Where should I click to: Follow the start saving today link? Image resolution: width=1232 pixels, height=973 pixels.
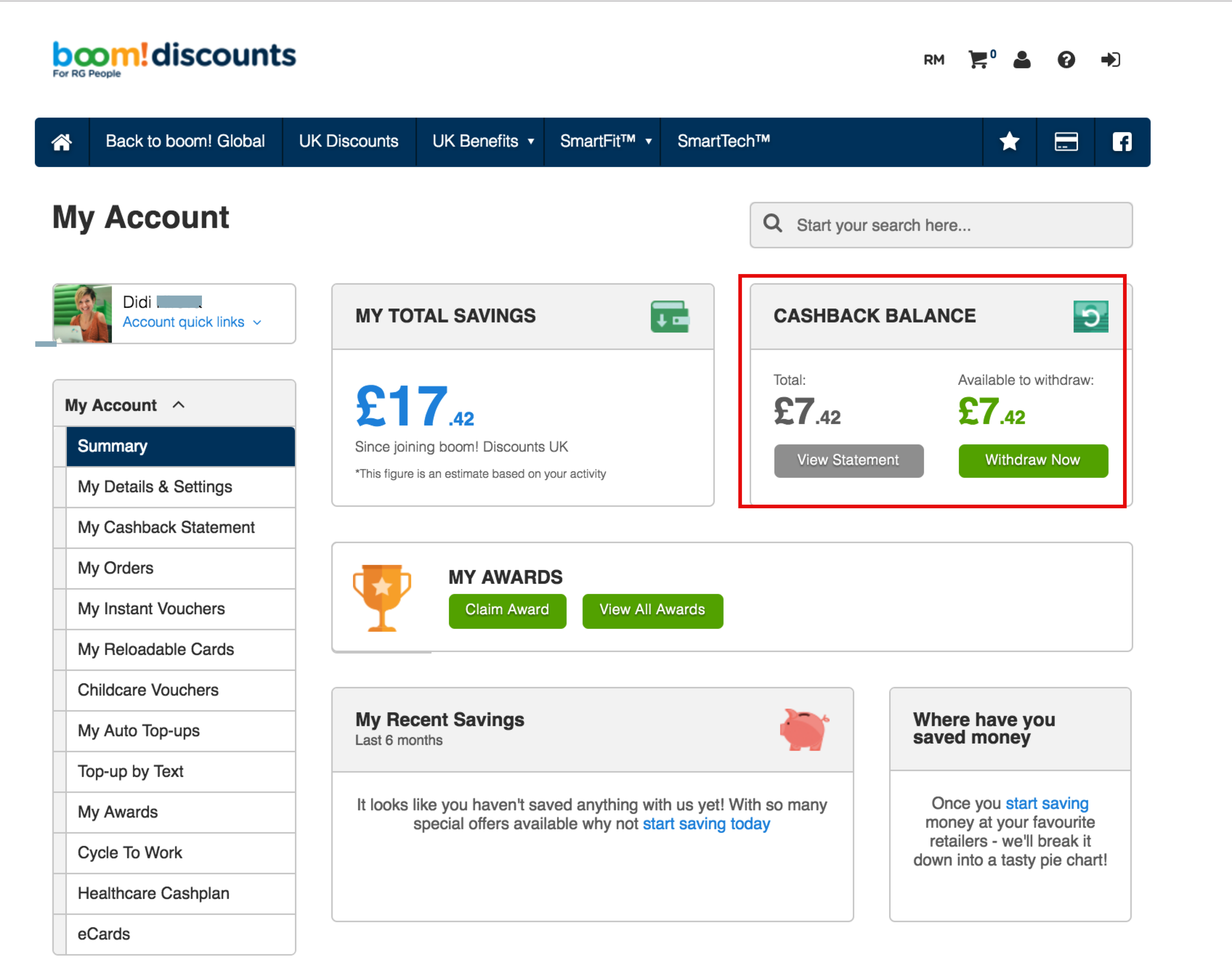click(706, 824)
